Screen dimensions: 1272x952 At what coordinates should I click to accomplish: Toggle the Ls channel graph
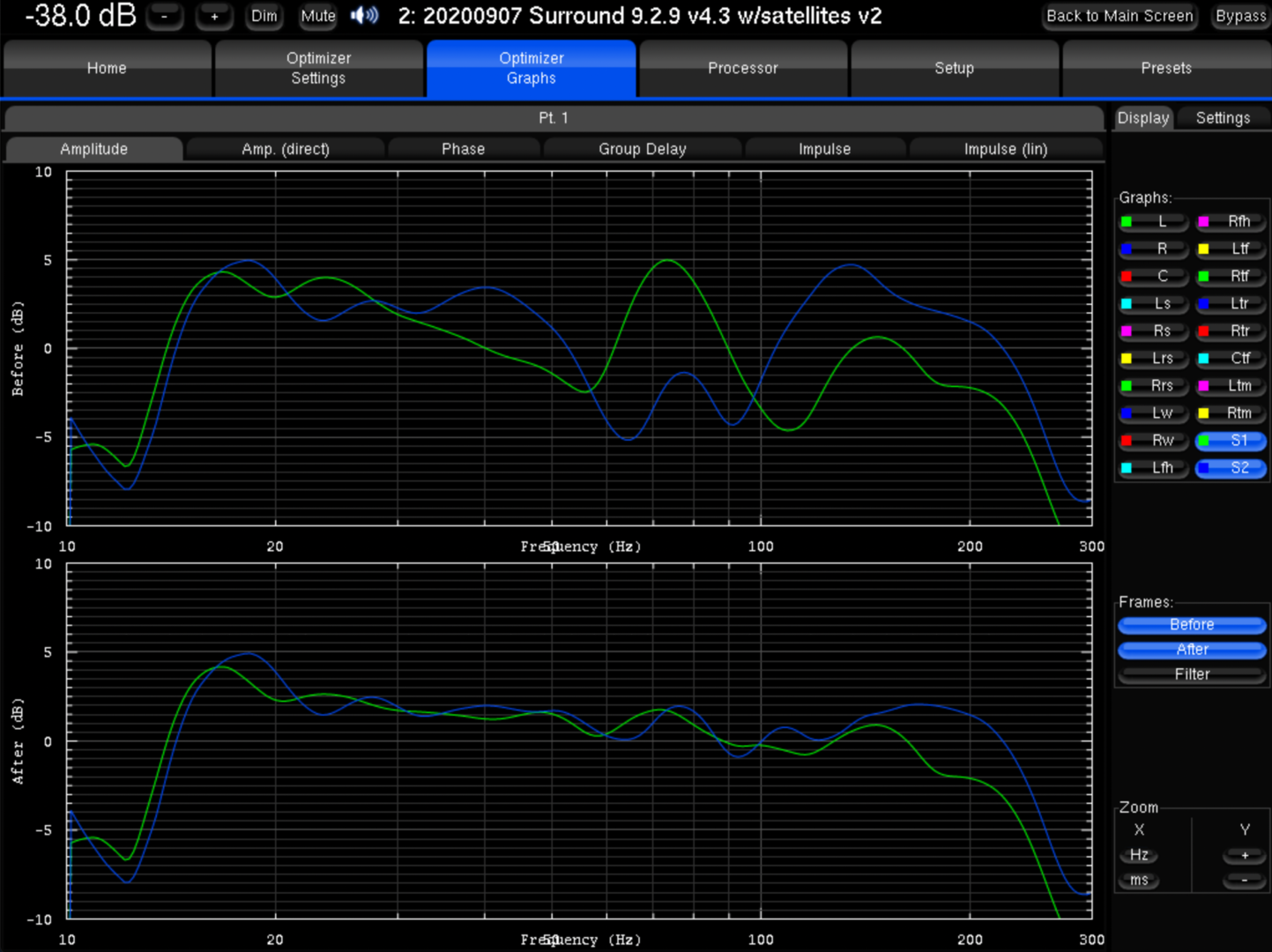[x=1154, y=303]
